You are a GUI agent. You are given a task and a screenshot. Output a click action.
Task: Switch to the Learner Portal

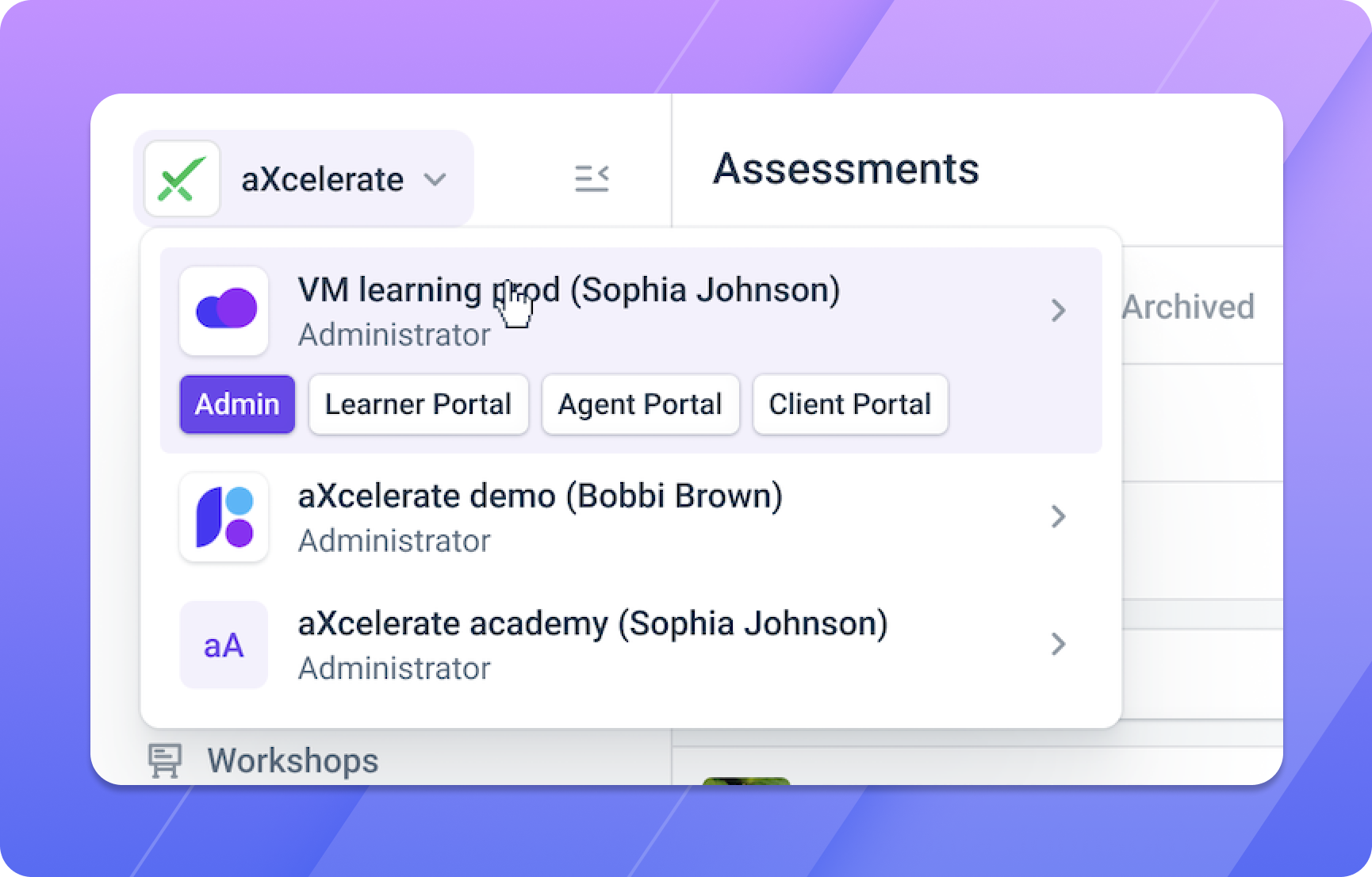[418, 404]
